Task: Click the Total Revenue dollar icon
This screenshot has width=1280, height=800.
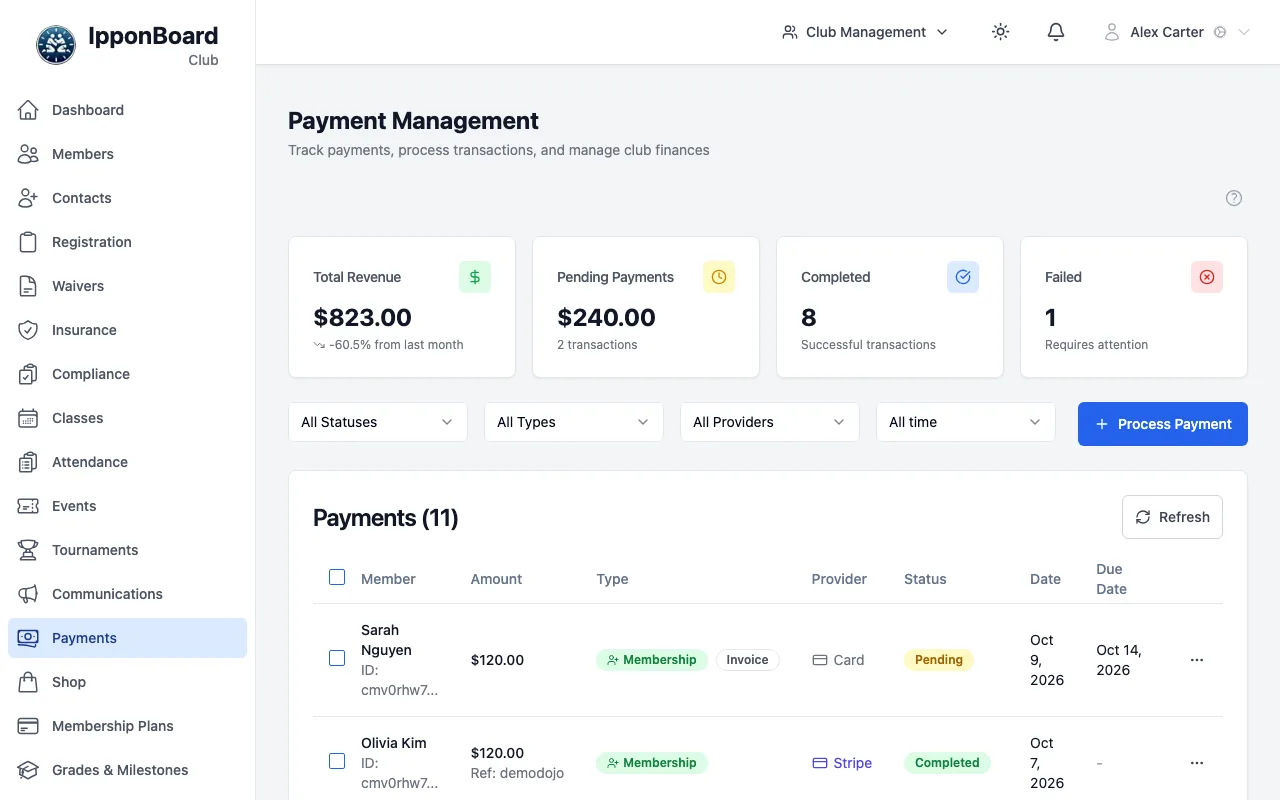Action: point(475,277)
